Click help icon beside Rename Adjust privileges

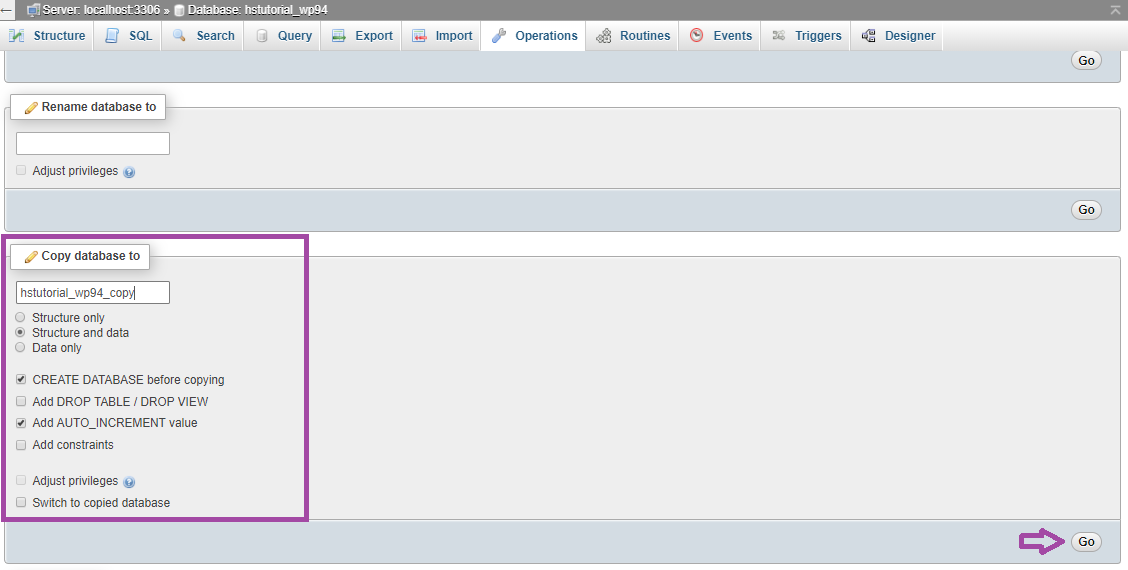129,172
